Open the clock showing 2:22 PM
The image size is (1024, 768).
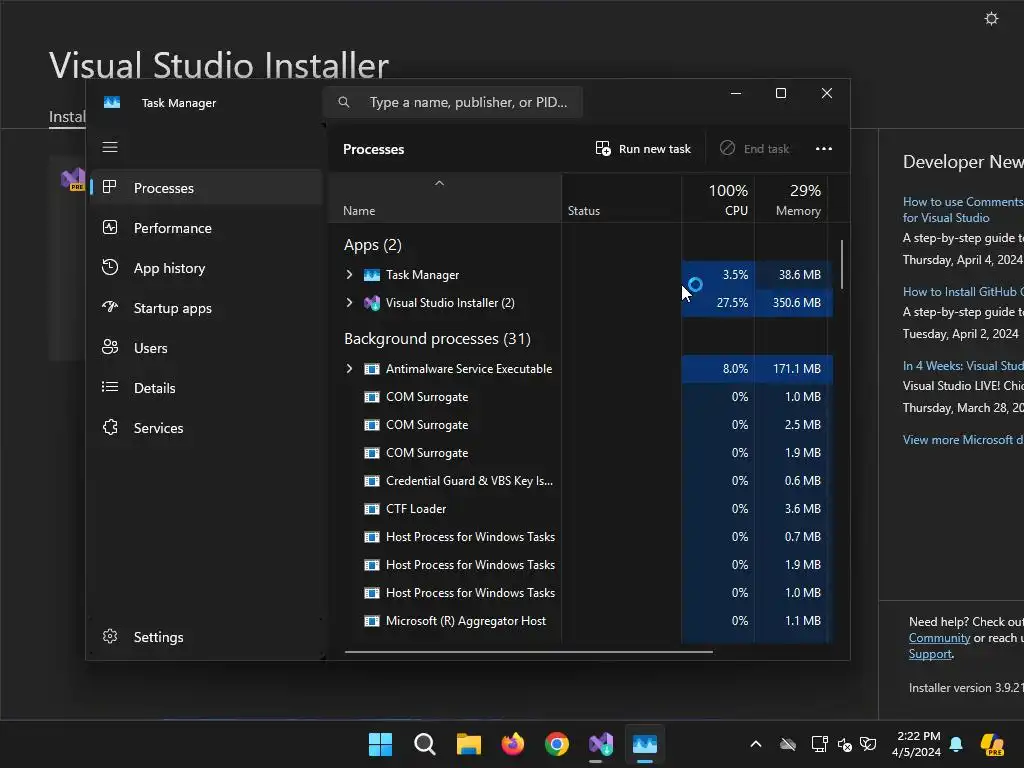point(917,744)
